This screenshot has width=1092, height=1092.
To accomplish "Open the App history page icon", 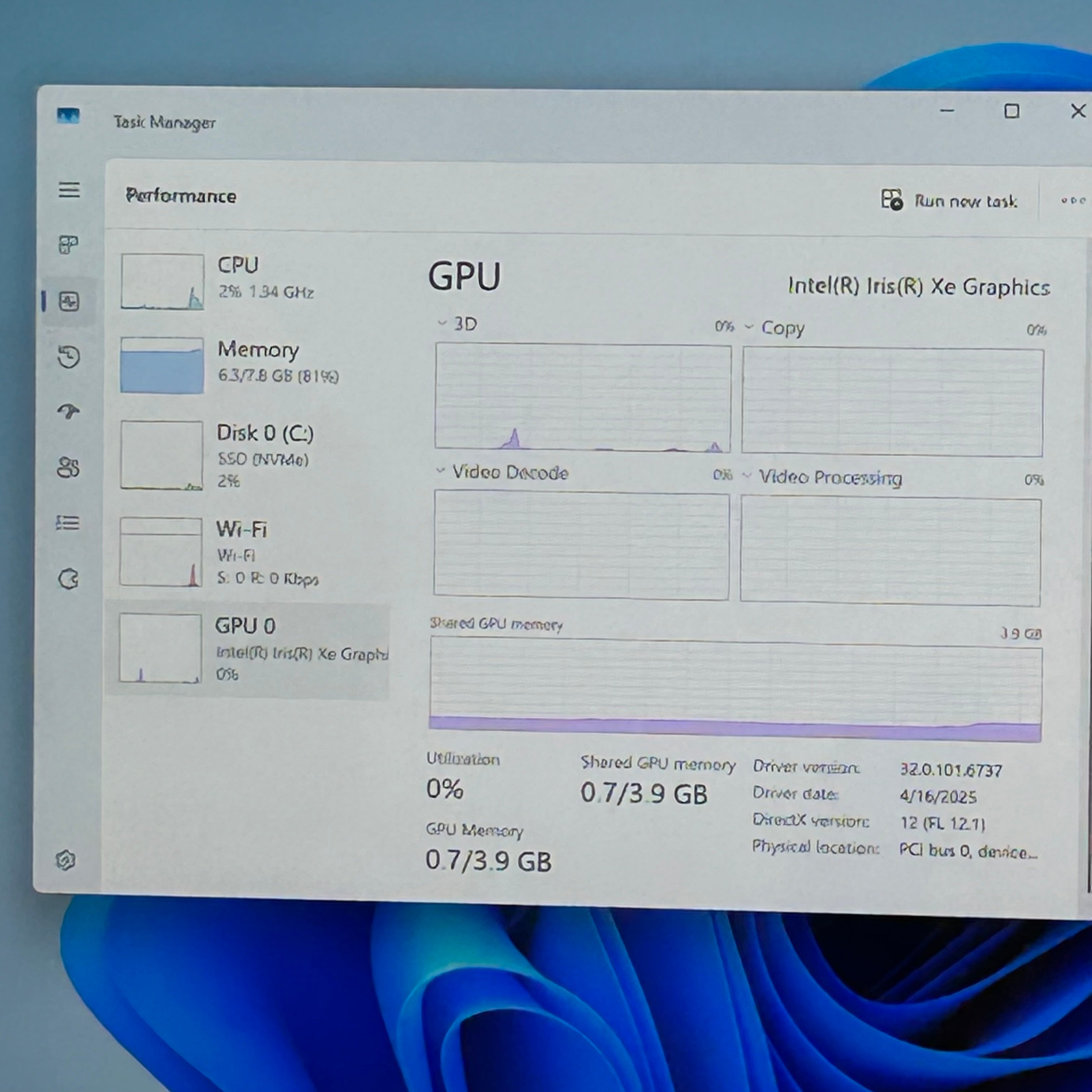I will [69, 357].
